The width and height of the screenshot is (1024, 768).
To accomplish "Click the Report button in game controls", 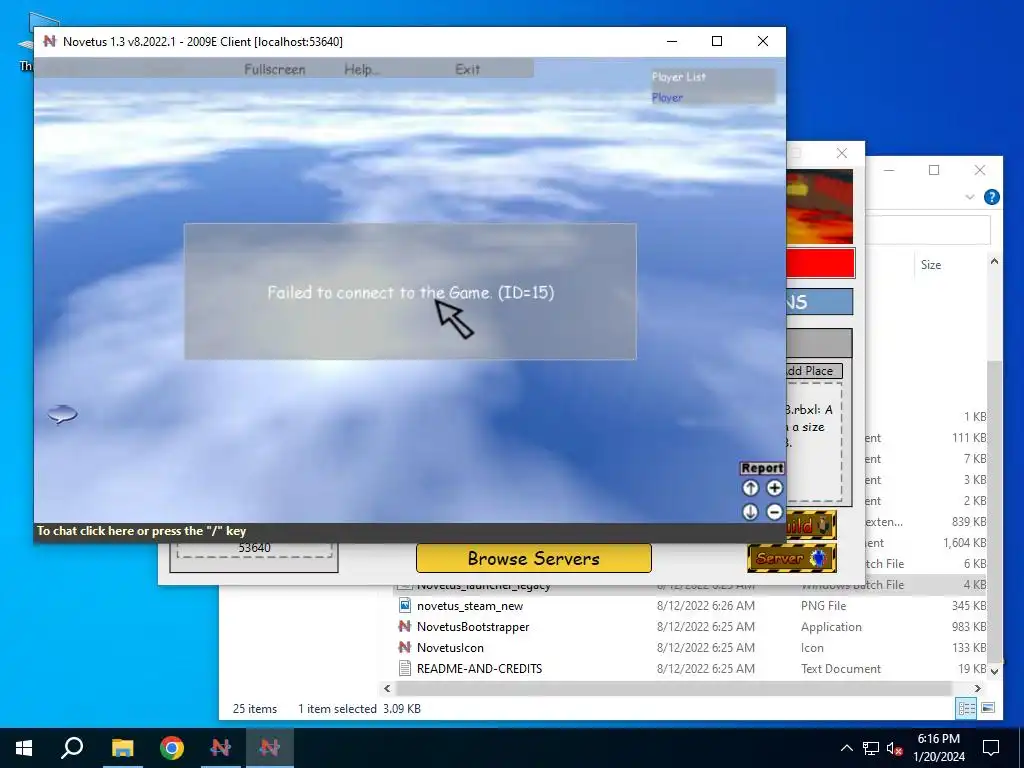I will pyautogui.click(x=762, y=468).
